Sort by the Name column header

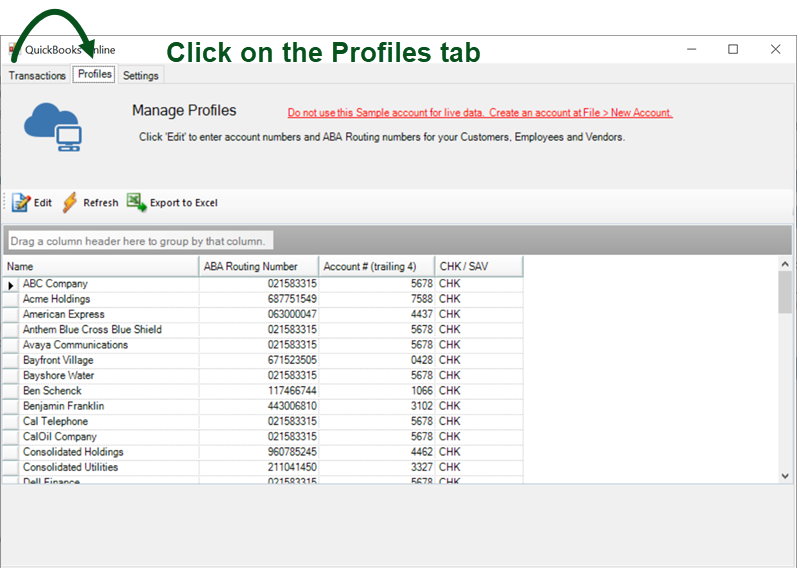click(101, 266)
